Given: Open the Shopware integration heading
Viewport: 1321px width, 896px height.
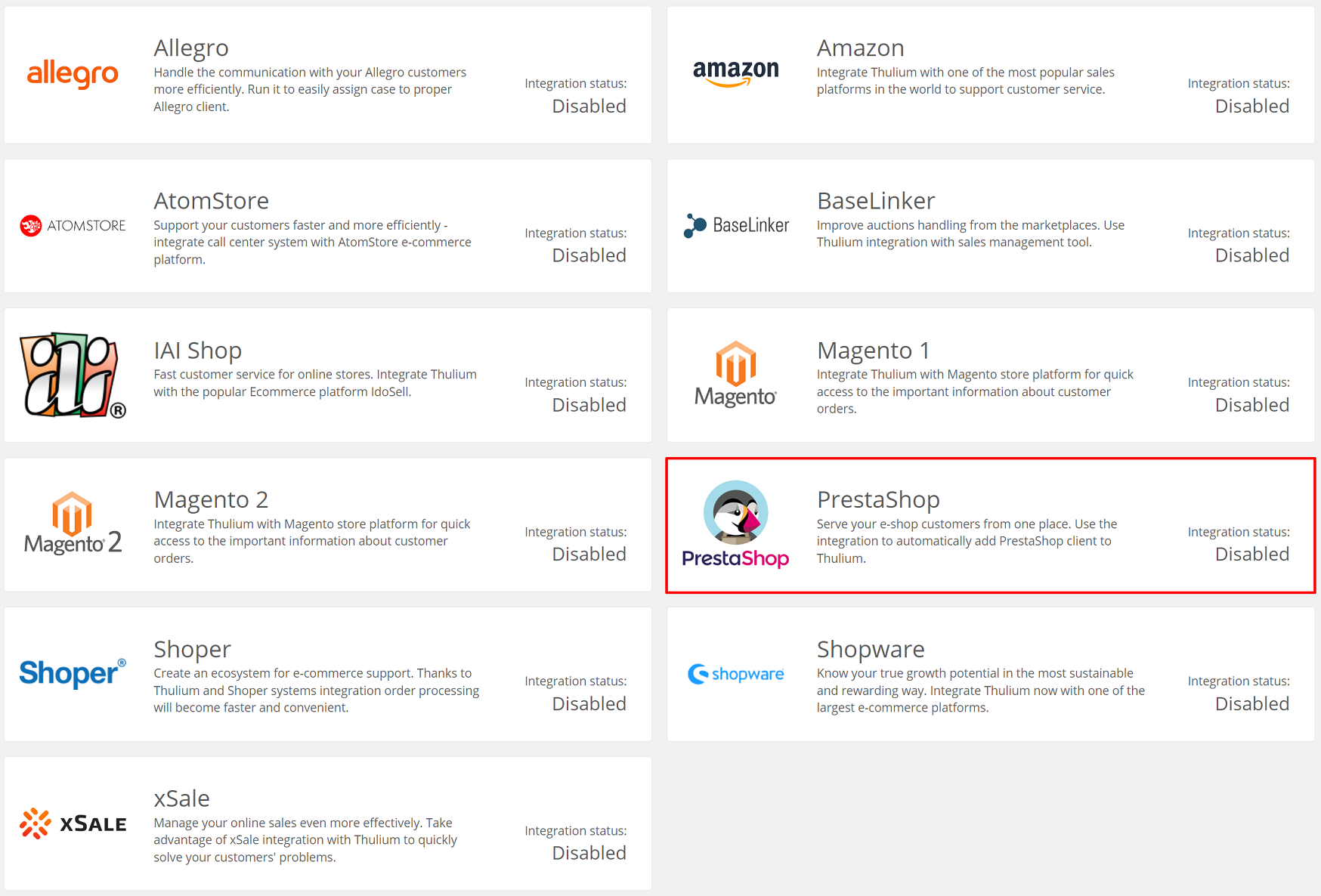Looking at the screenshot, I should pyautogui.click(x=871, y=649).
